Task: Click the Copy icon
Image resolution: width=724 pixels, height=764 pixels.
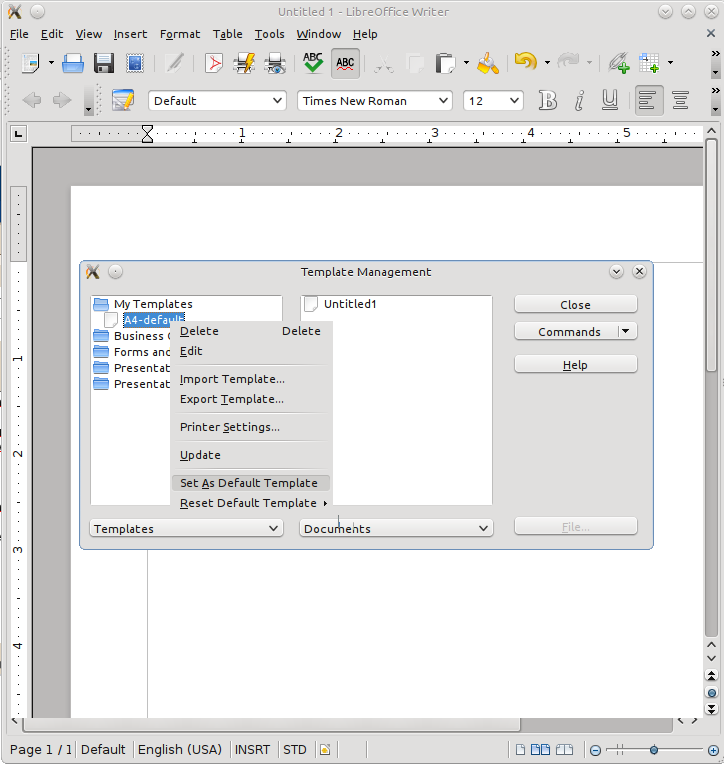Action: coord(415,63)
